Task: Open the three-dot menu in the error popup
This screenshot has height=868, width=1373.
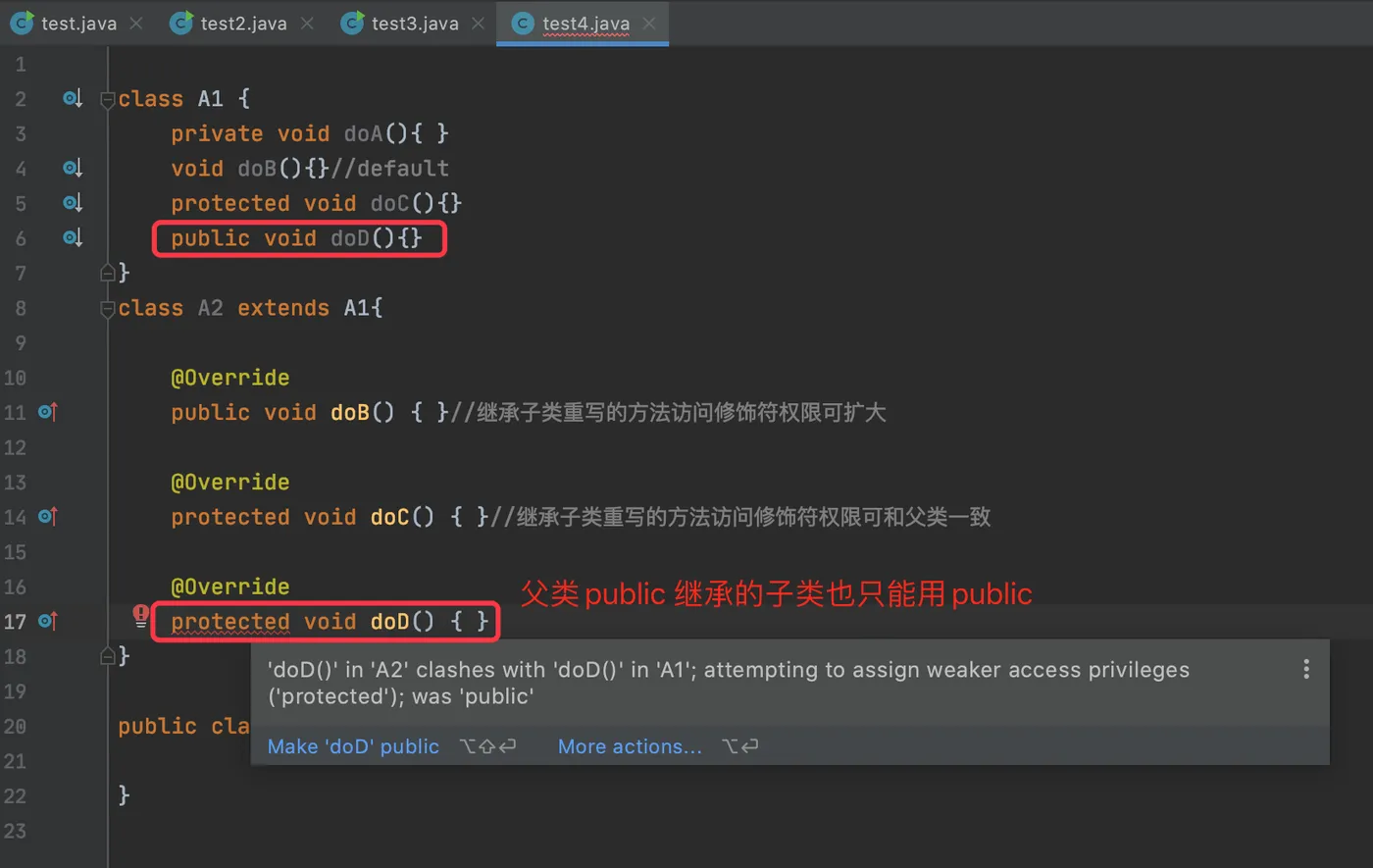Action: pos(1305,669)
